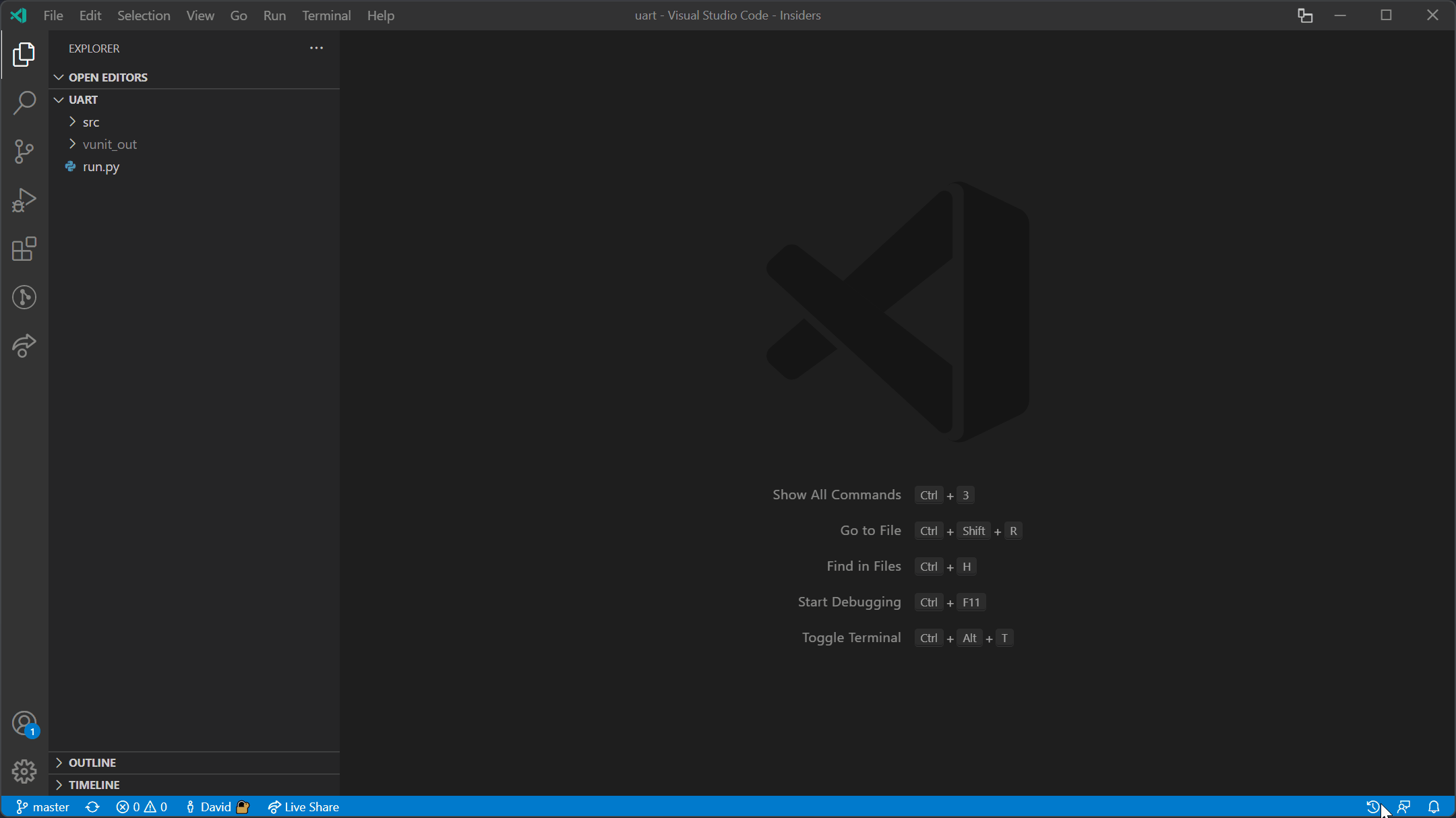Image resolution: width=1456 pixels, height=818 pixels.
Task: Toggle the layout control in title bar
Action: pyautogui.click(x=1305, y=15)
